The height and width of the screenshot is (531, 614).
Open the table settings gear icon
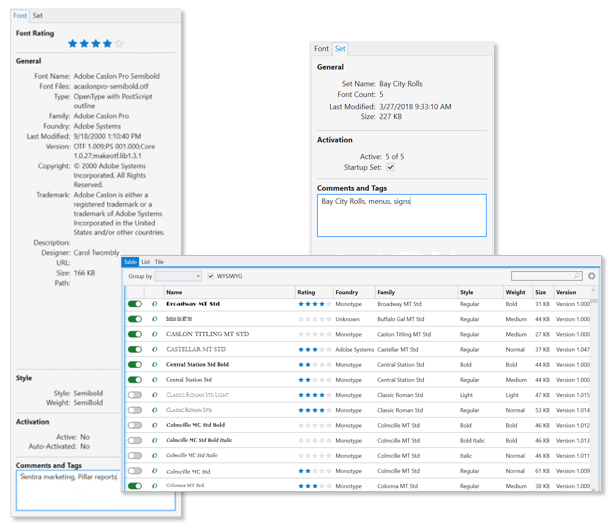coord(591,276)
